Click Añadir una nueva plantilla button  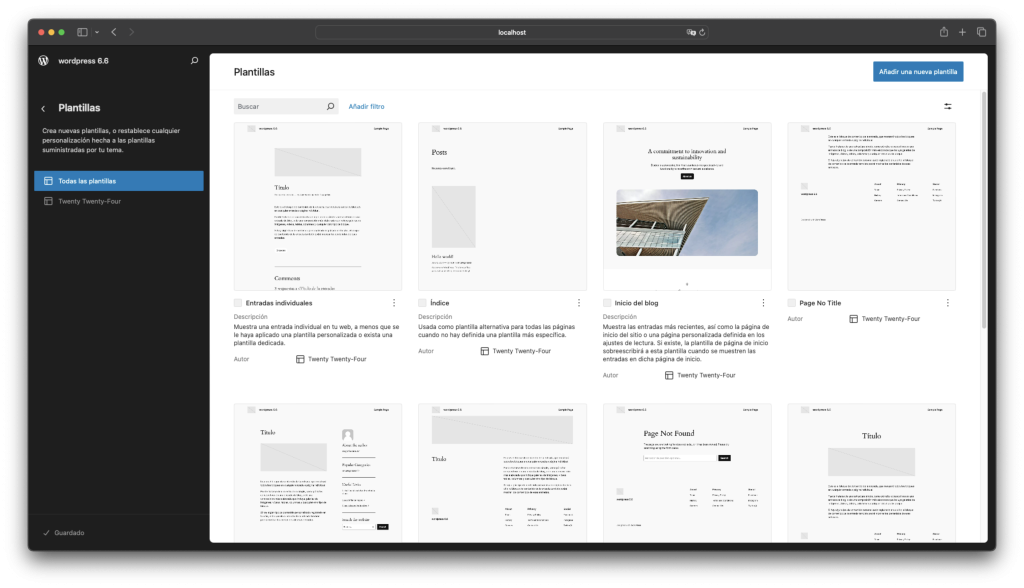(918, 72)
